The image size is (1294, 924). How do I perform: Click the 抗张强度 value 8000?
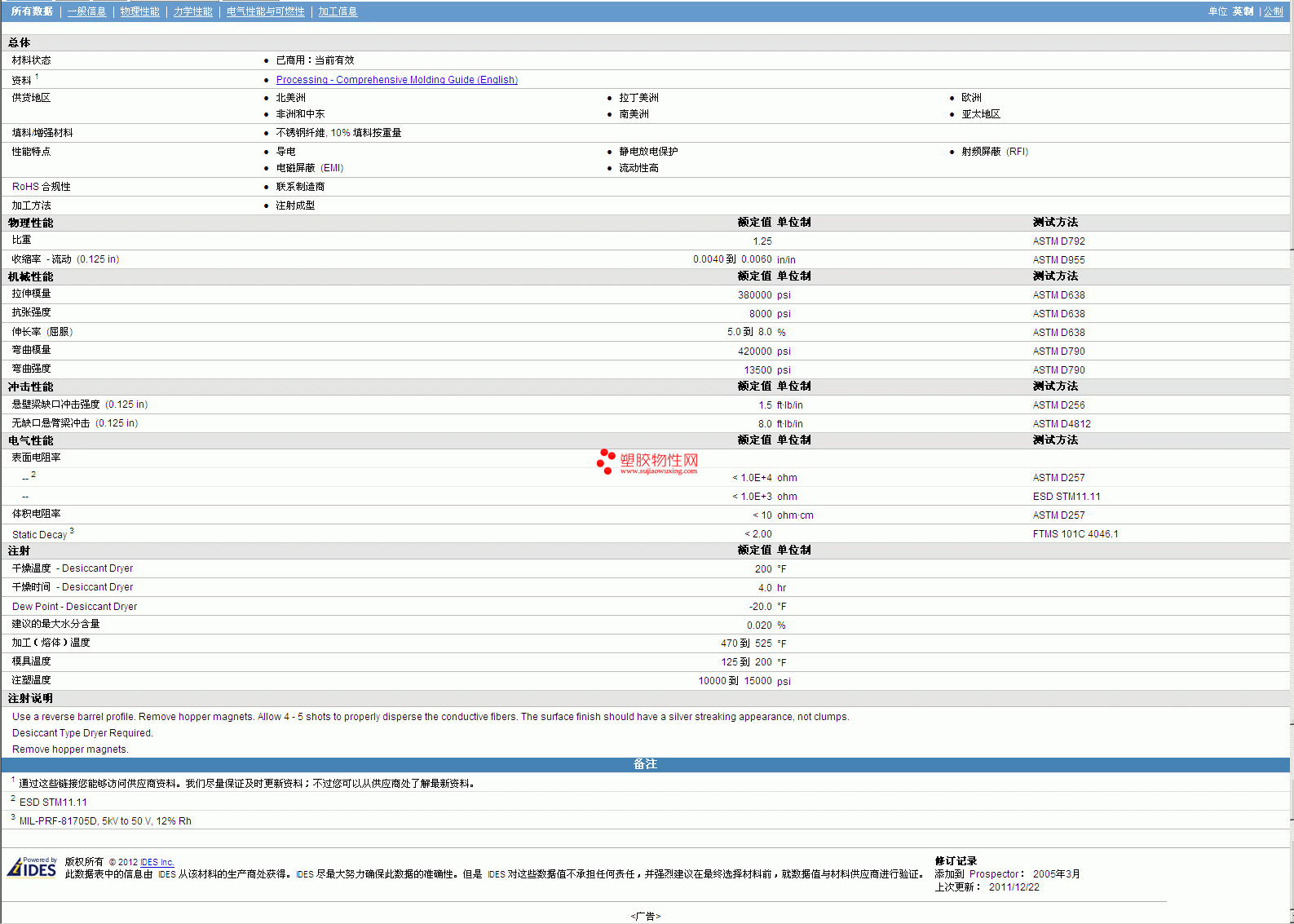pyautogui.click(x=761, y=314)
